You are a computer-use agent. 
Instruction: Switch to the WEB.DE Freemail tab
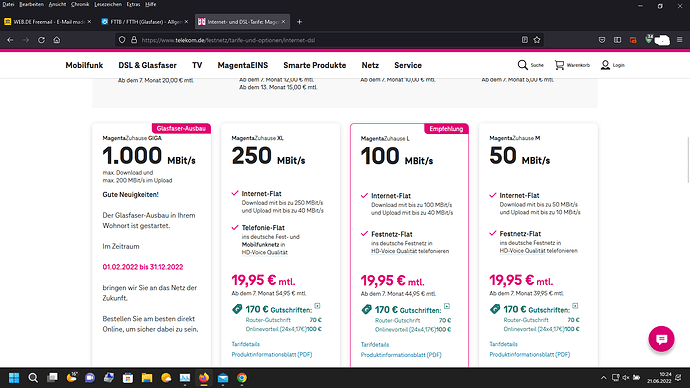point(48,22)
